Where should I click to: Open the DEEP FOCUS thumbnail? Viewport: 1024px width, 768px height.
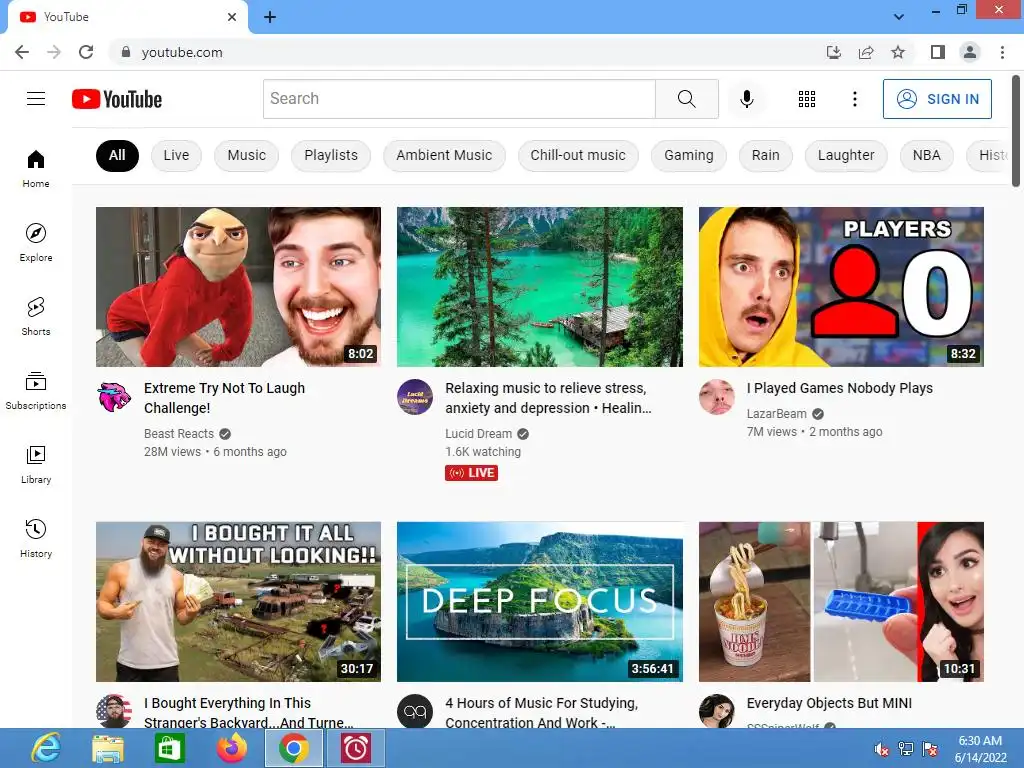[x=539, y=601]
